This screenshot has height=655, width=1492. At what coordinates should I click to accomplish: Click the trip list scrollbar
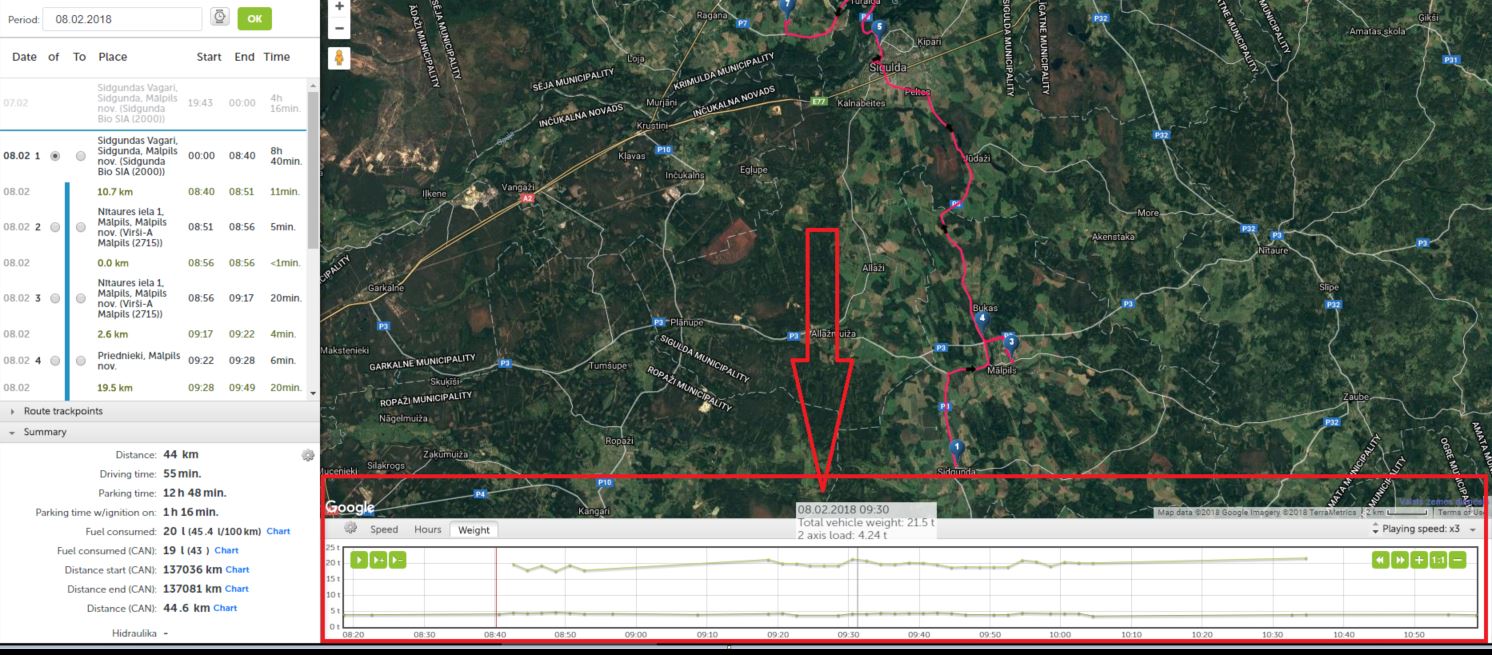tap(313, 170)
